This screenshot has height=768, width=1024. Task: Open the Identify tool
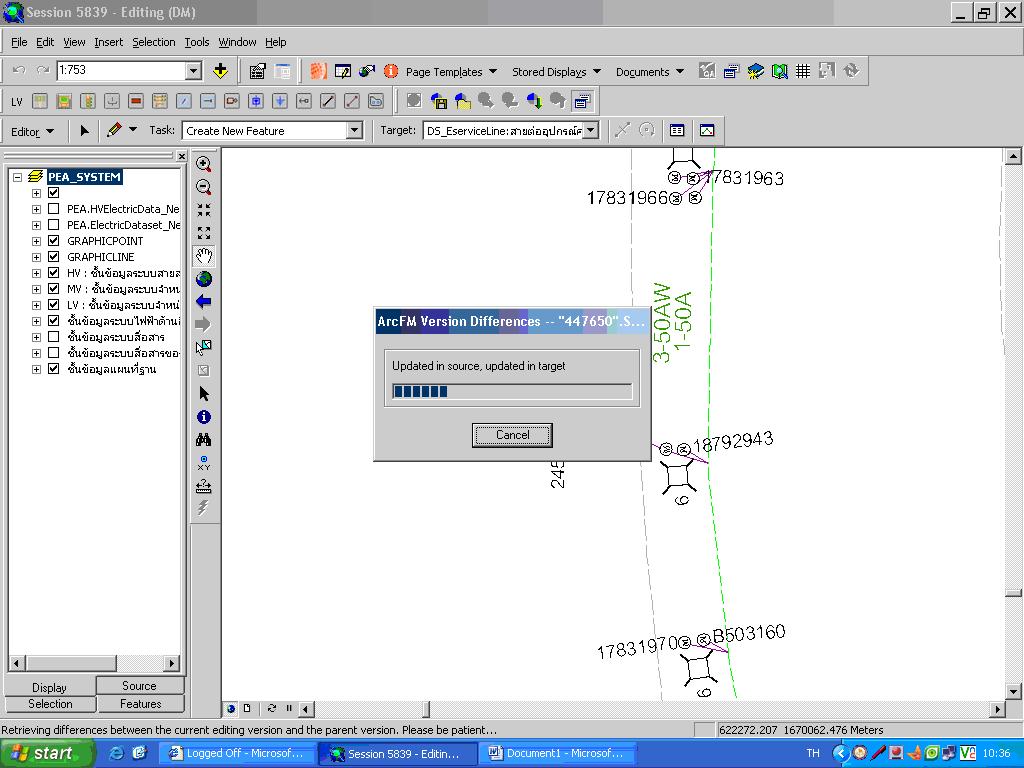pos(203,416)
